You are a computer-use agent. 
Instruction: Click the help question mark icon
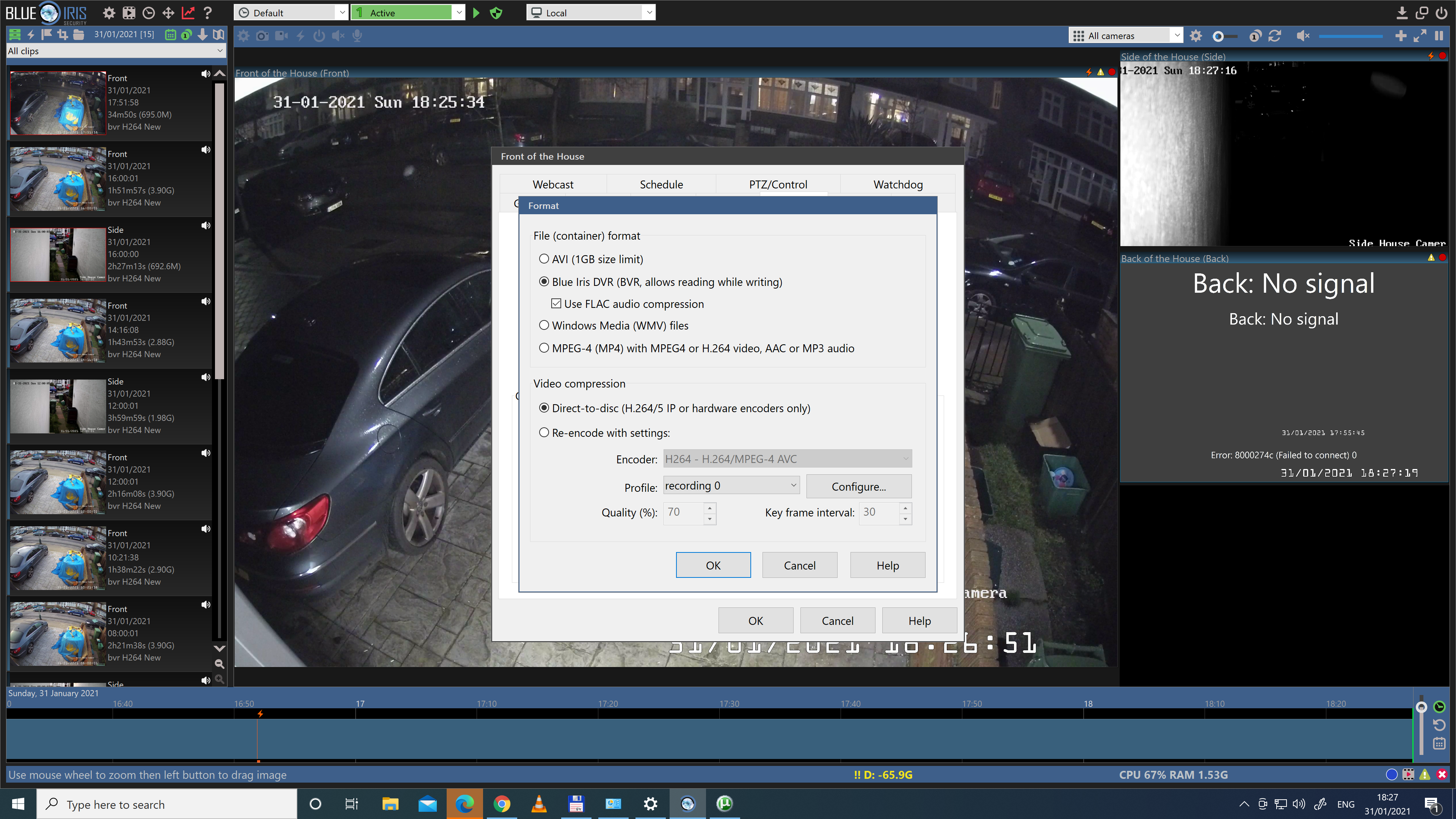pos(207,13)
